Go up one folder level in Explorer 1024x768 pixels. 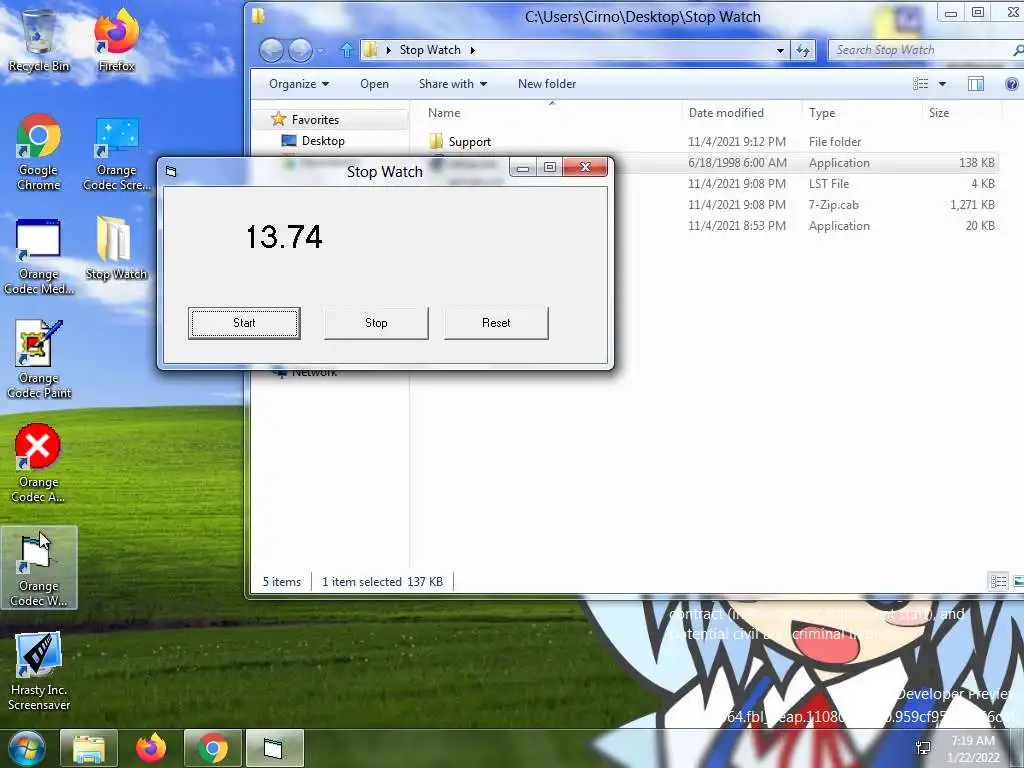[347, 50]
